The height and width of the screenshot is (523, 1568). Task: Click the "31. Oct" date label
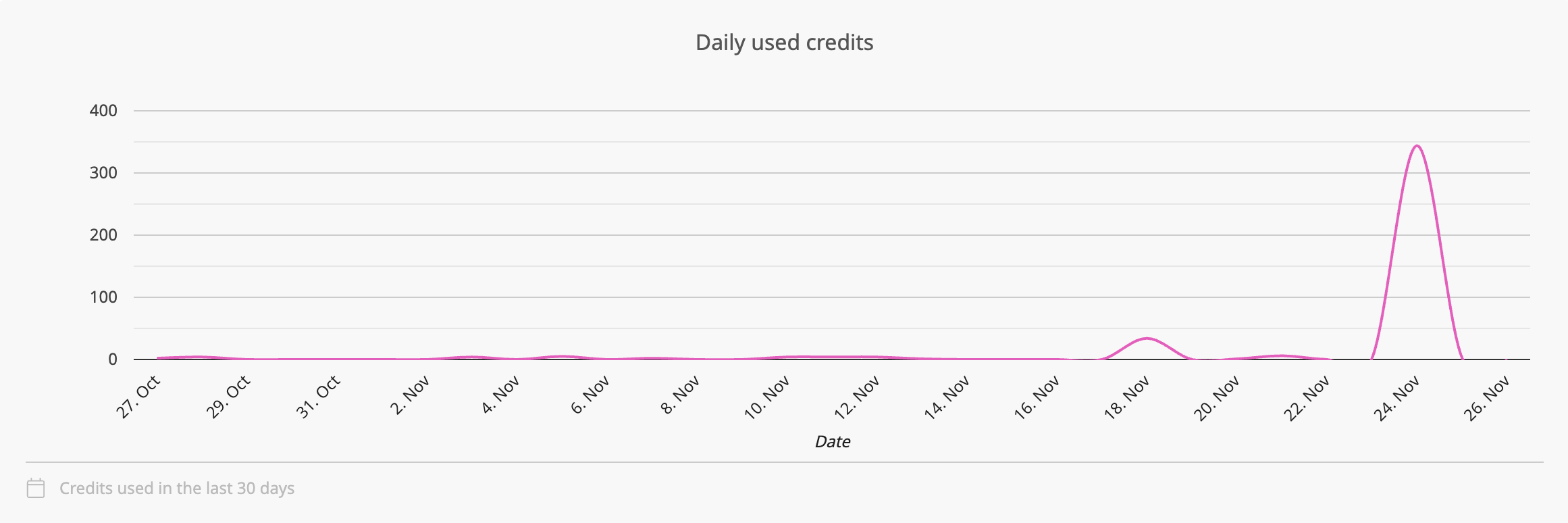[x=318, y=397]
